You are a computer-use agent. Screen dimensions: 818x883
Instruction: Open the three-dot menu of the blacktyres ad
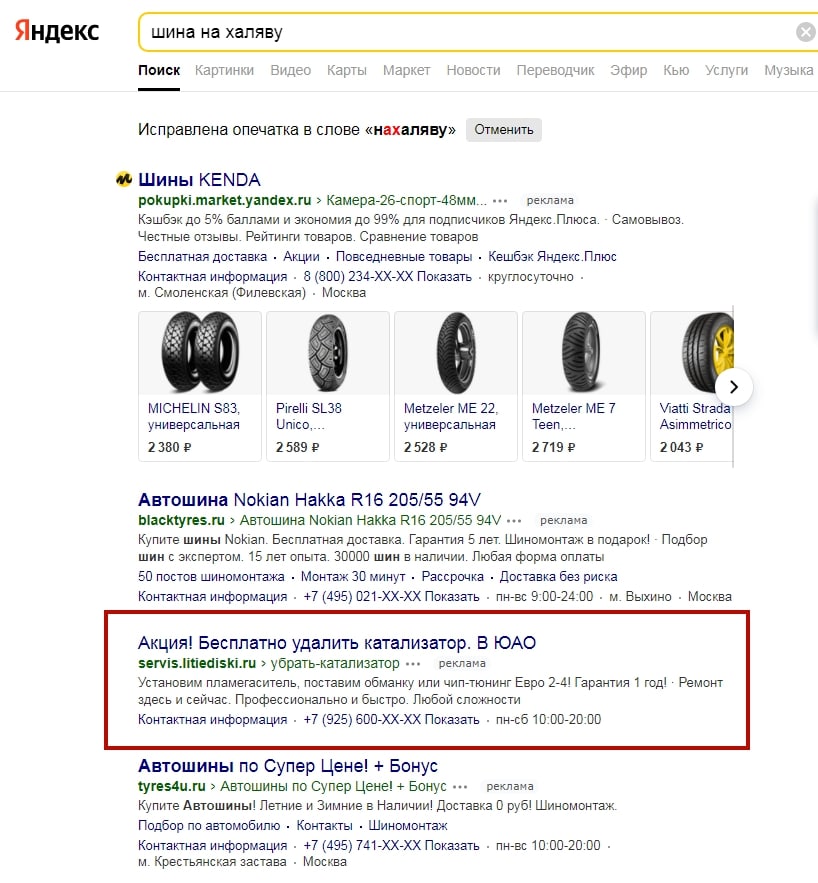[513, 520]
